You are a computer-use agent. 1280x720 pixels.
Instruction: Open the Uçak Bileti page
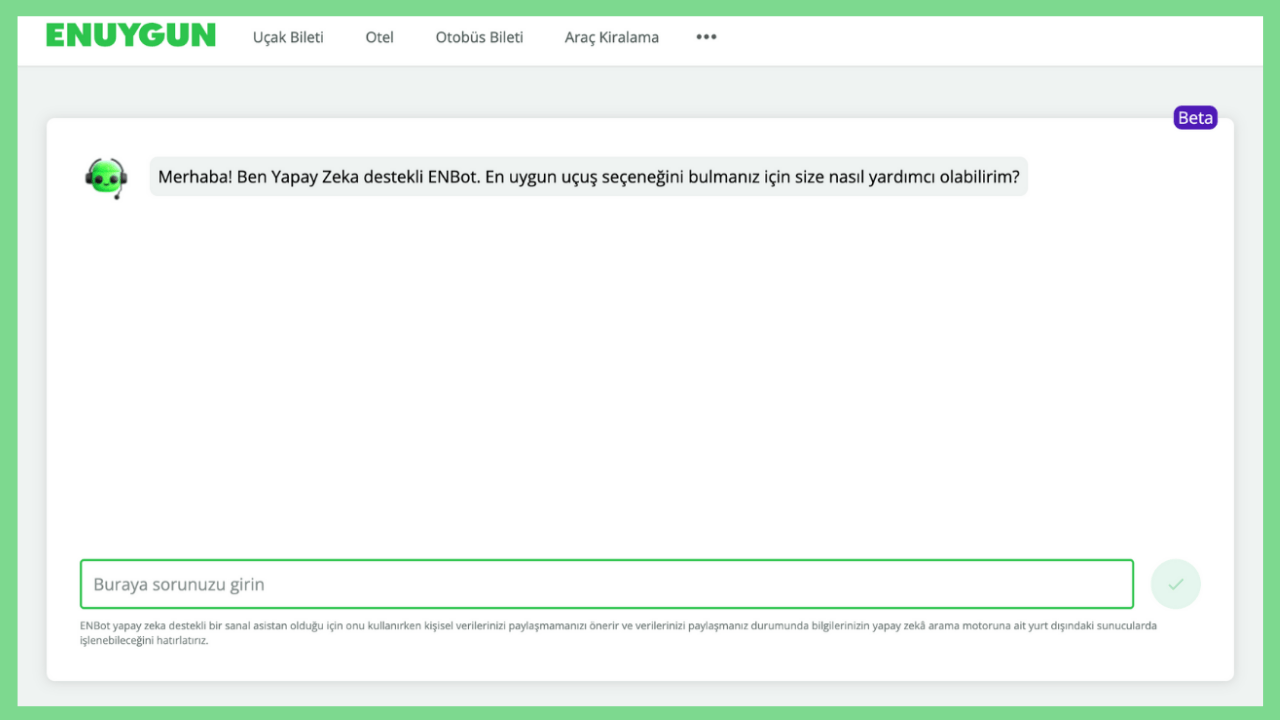point(288,37)
